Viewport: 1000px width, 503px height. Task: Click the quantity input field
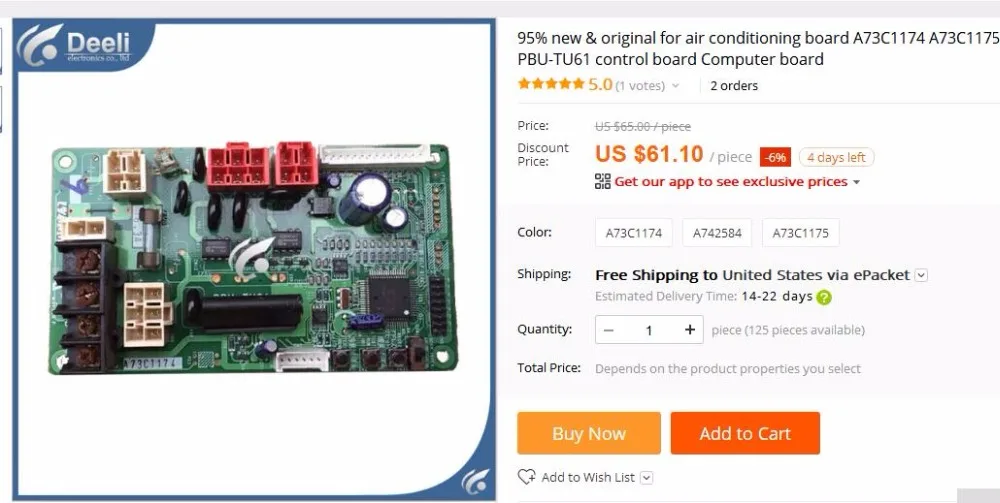point(649,330)
